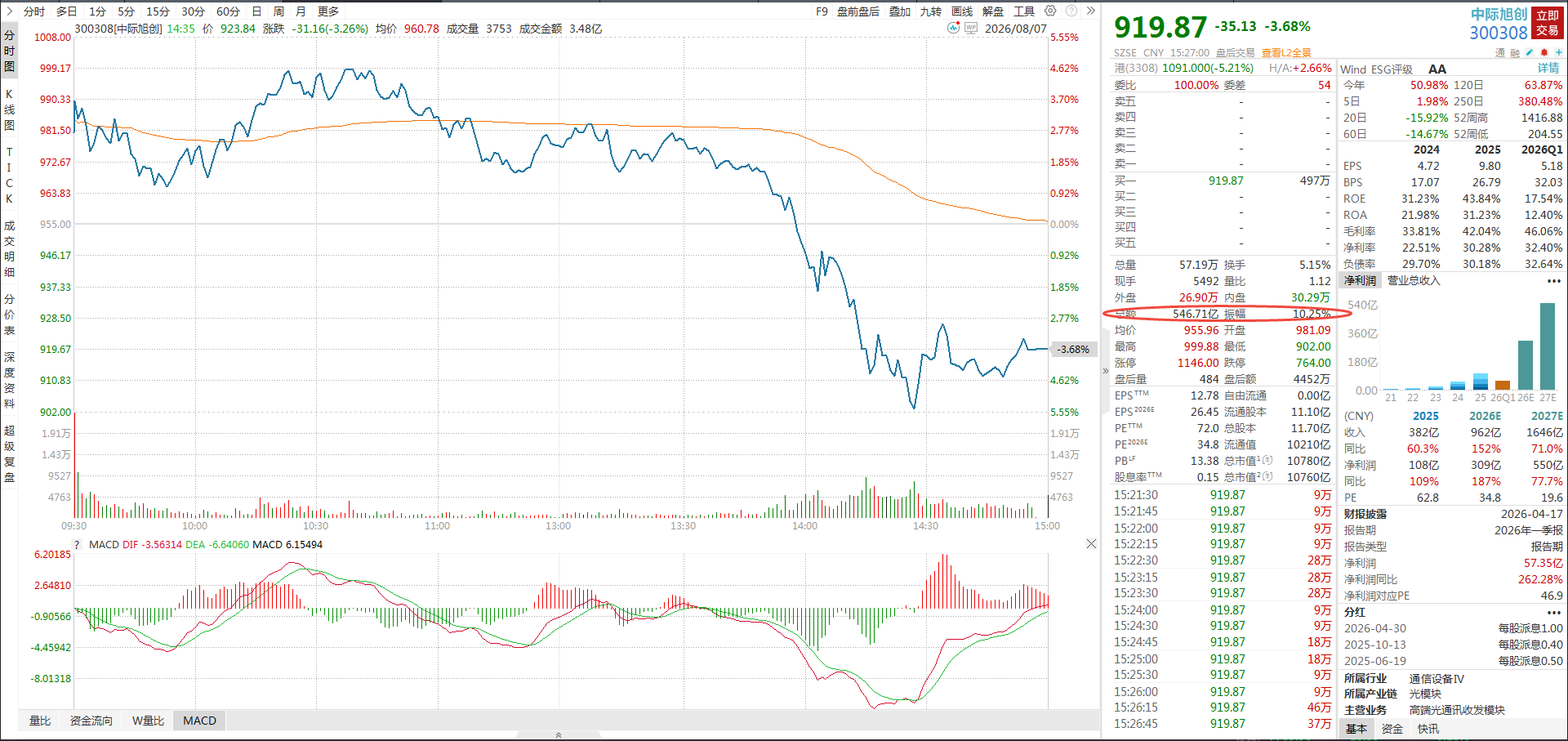This screenshot has width=1568, height=741.
Task: Expand the bottom panel arrow
Action: 559,735
